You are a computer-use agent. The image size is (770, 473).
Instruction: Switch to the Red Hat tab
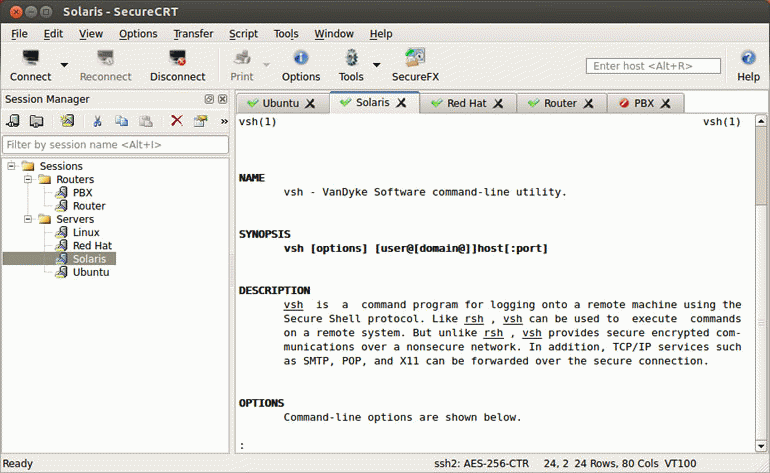pyautogui.click(x=467, y=103)
